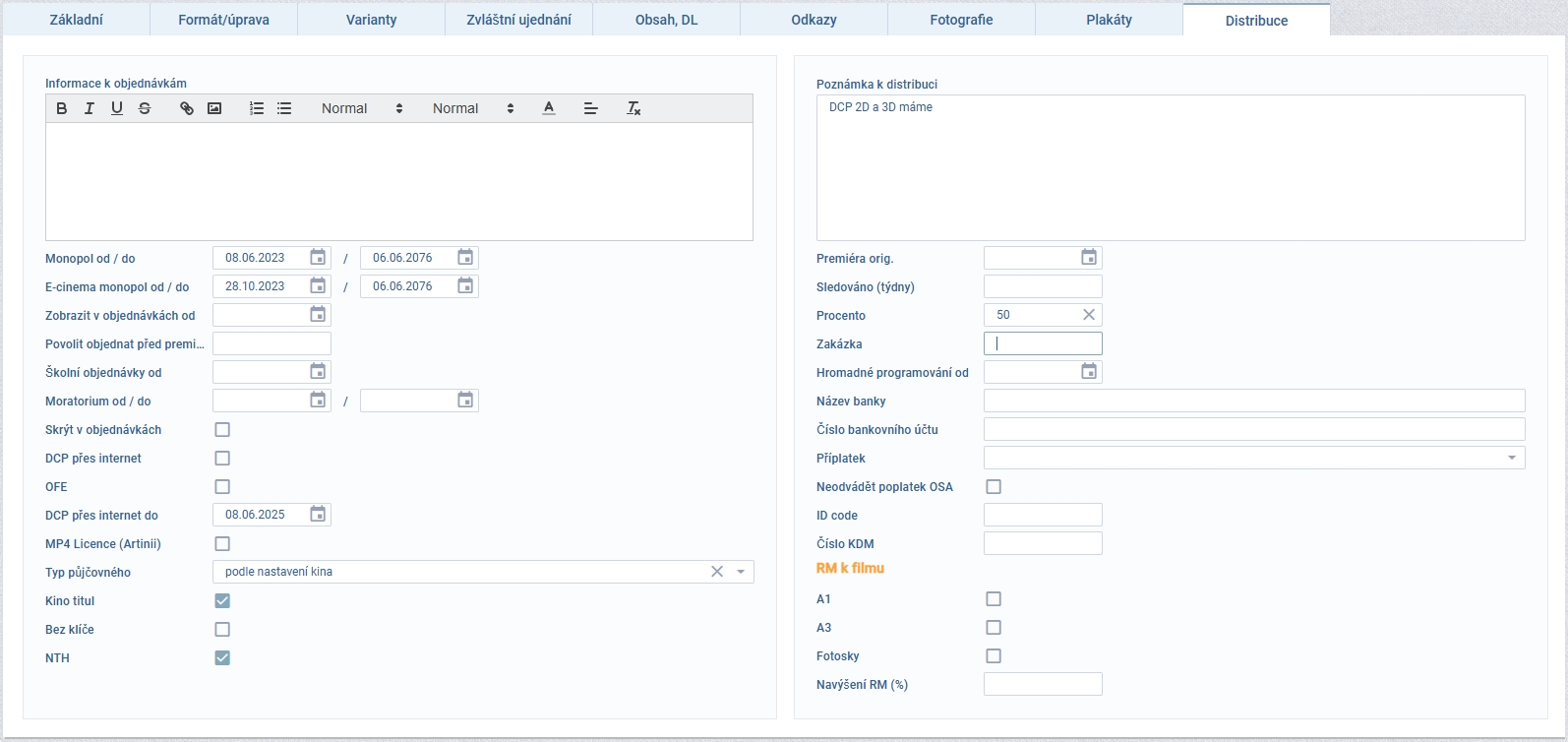This screenshot has width=1568, height=742.
Task: Open first Normal dropdown in editor toolbar
Action: point(362,108)
